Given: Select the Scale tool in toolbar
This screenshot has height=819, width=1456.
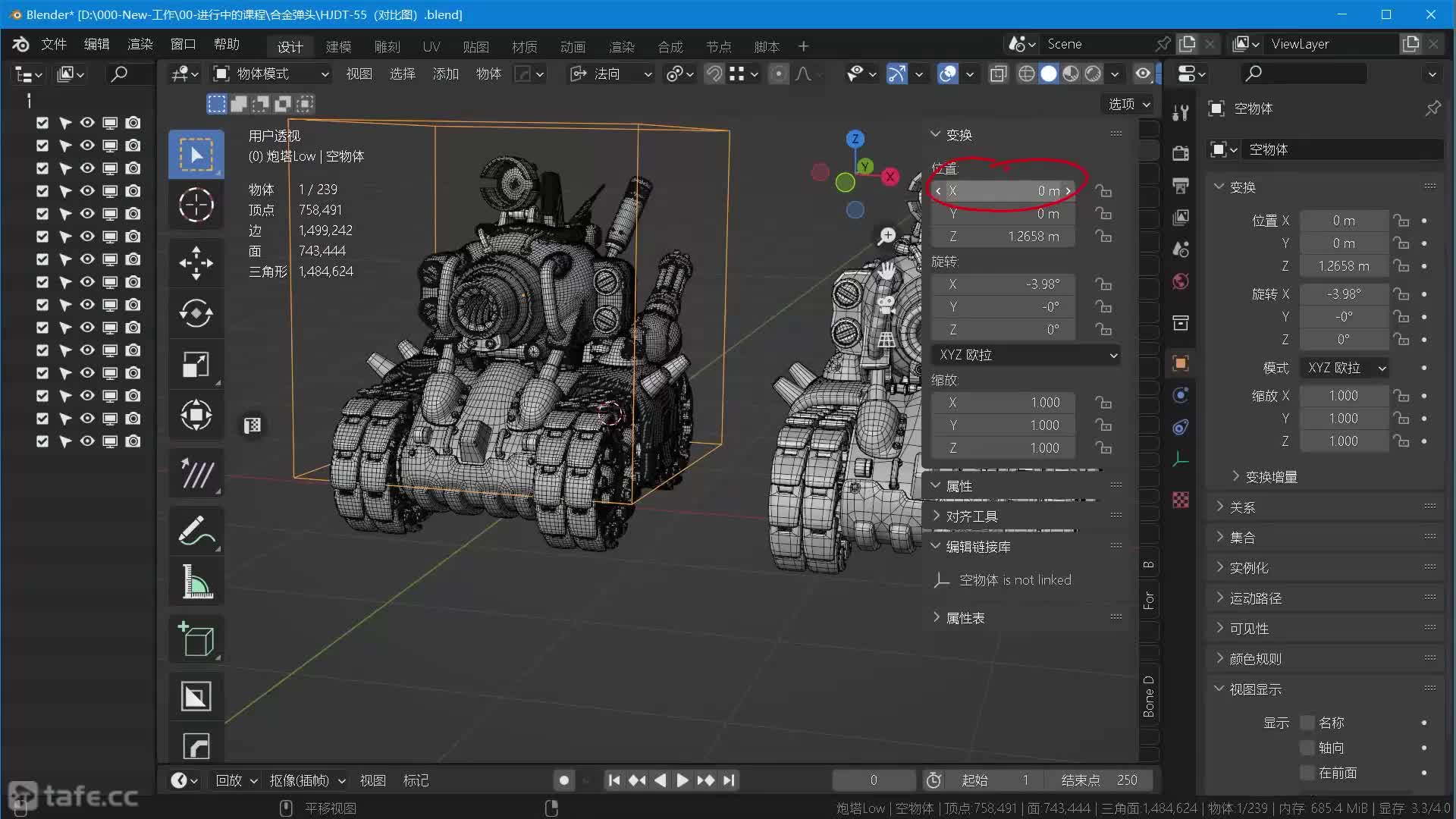Looking at the screenshot, I should (196, 364).
